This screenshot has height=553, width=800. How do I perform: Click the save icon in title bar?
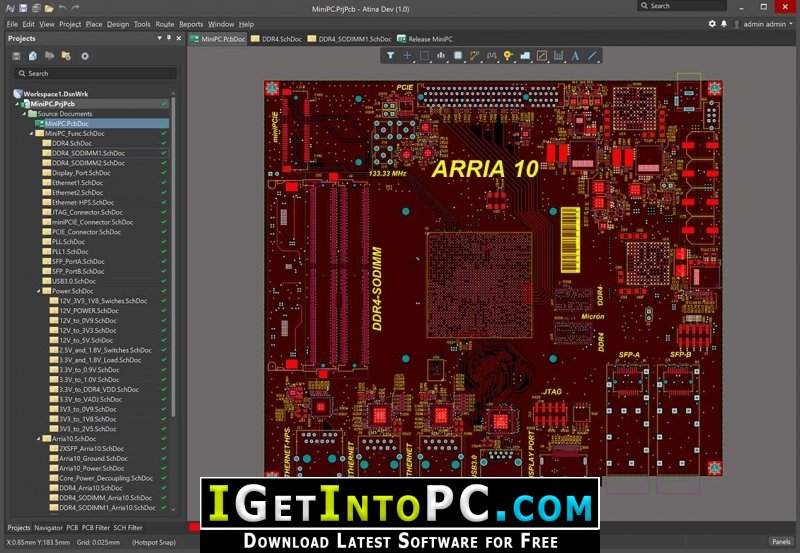coord(23,8)
